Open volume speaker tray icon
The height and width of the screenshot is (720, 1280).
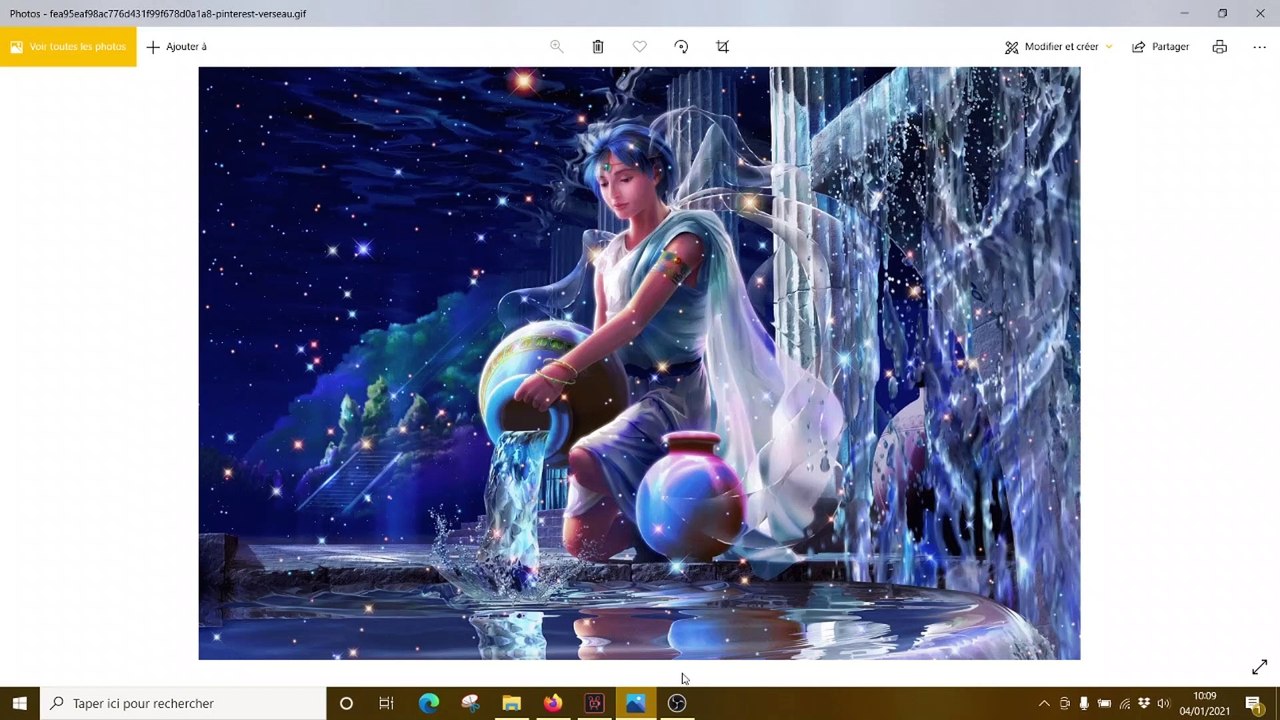(x=1163, y=703)
